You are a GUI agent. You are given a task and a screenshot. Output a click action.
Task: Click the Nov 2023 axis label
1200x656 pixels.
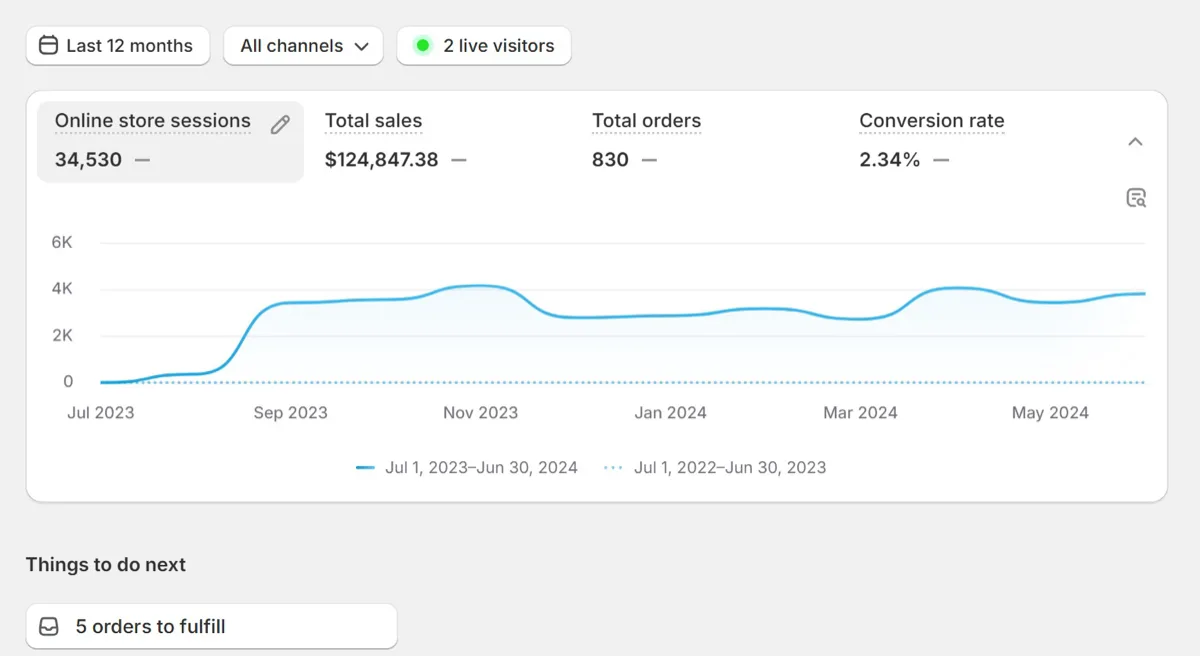point(481,412)
